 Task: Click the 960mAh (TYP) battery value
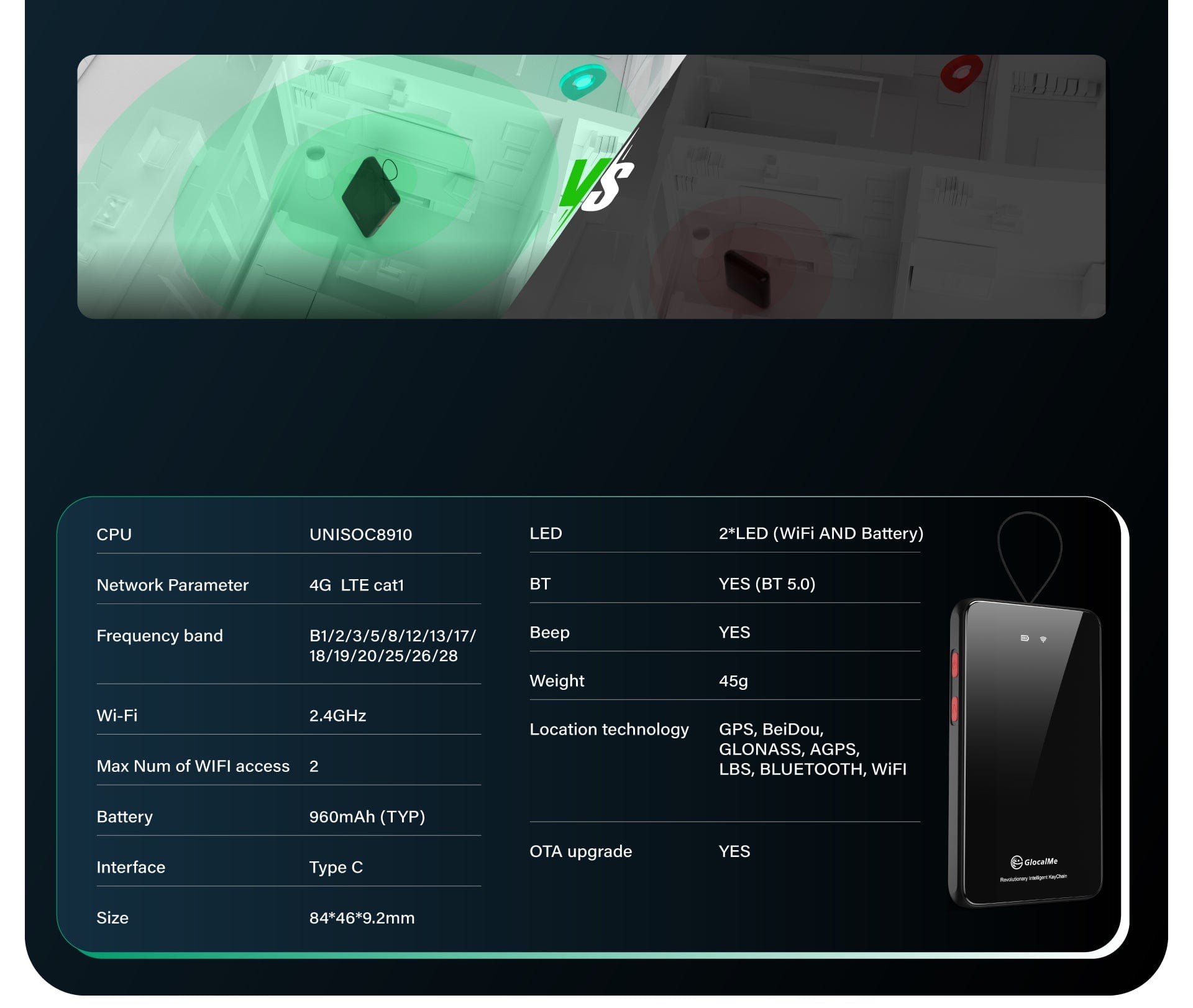coord(367,817)
